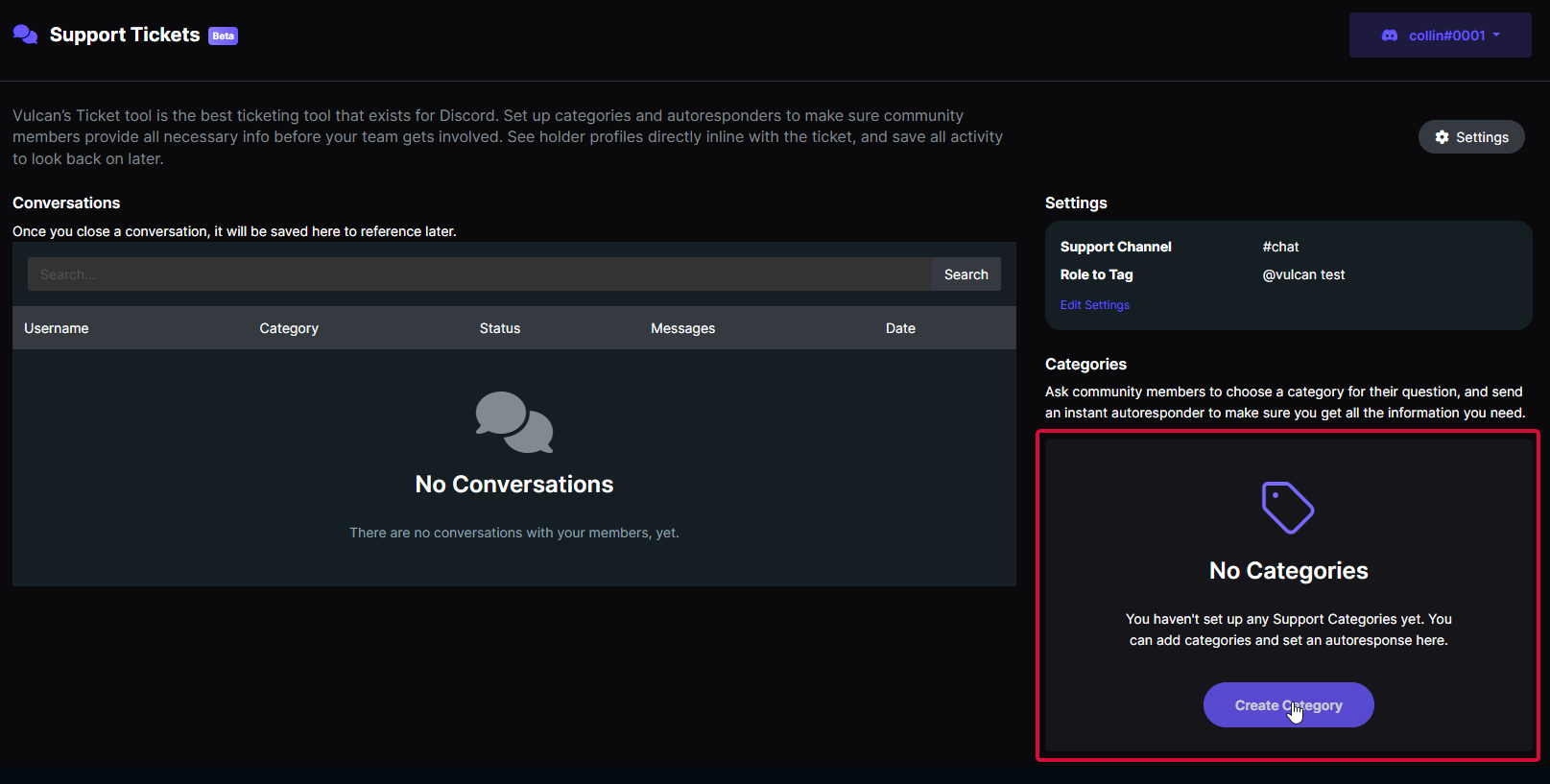
Task: Click the purple tag icon above No Categories
Action: (x=1288, y=507)
